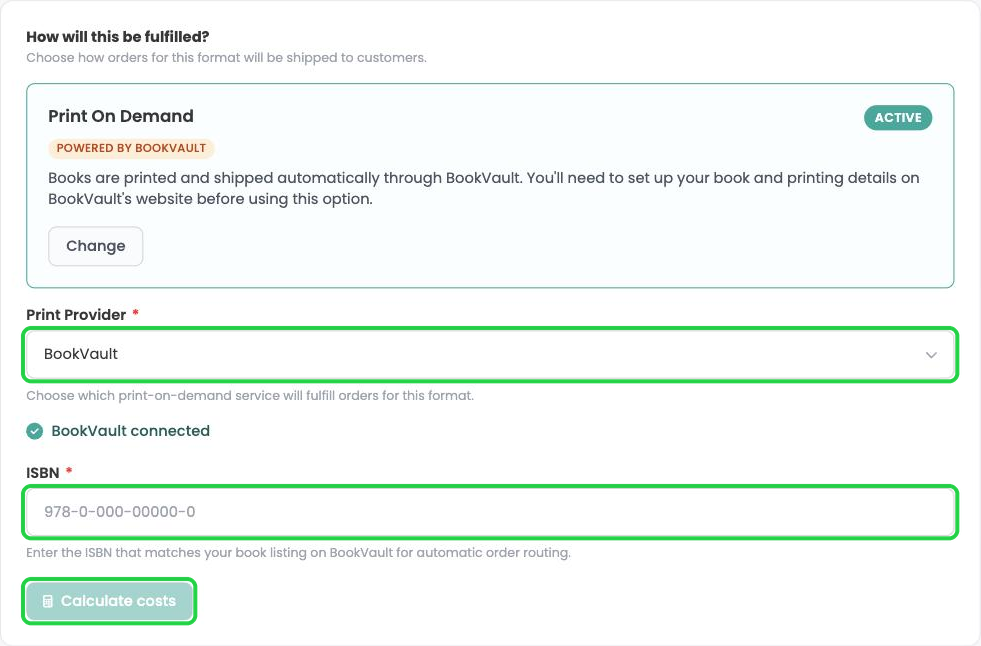
Task: Click the ACTIVE status badge
Action: (x=898, y=118)
